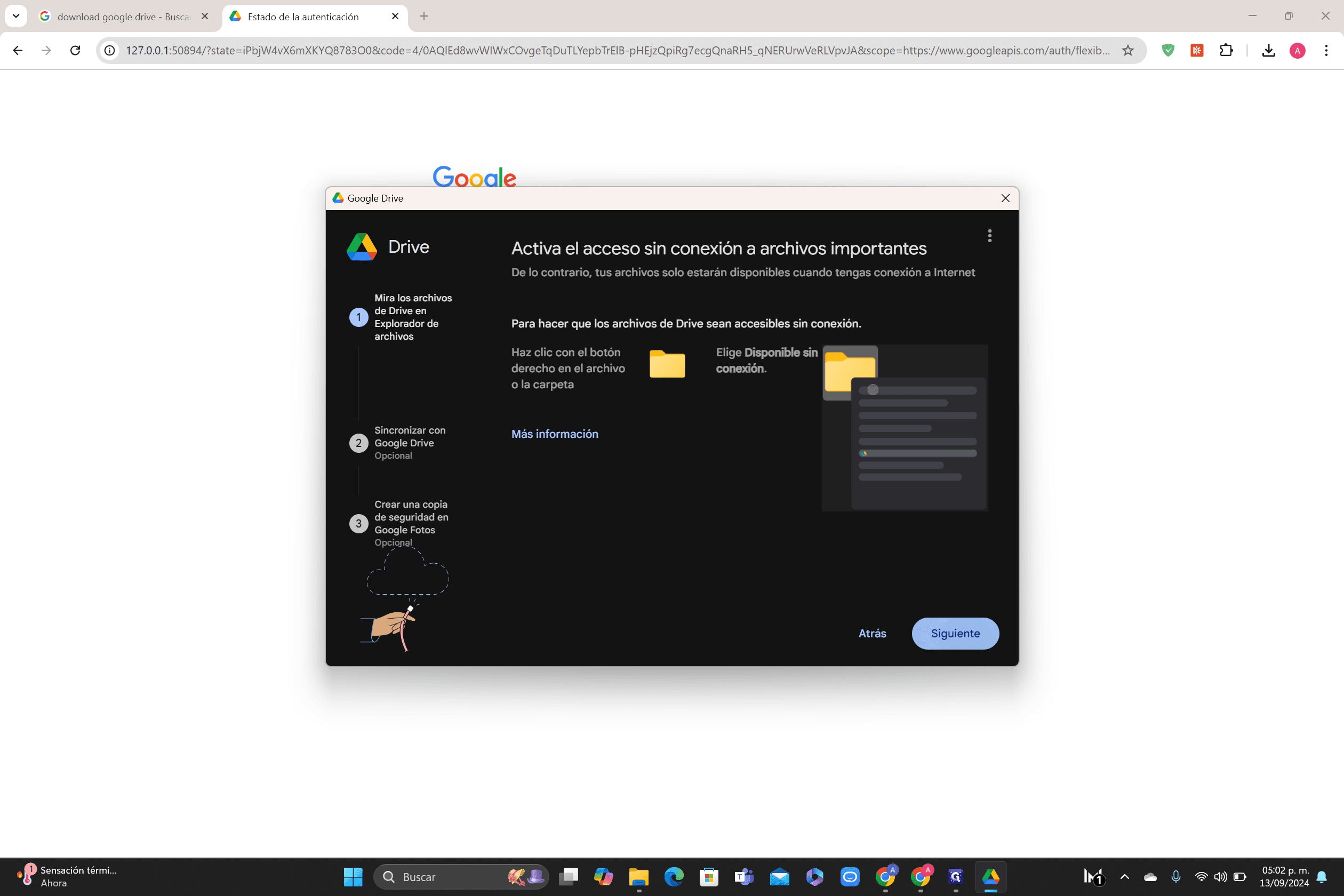Show hidden system tray icons
The image size is (1344, 896).
pos(1124,877)
